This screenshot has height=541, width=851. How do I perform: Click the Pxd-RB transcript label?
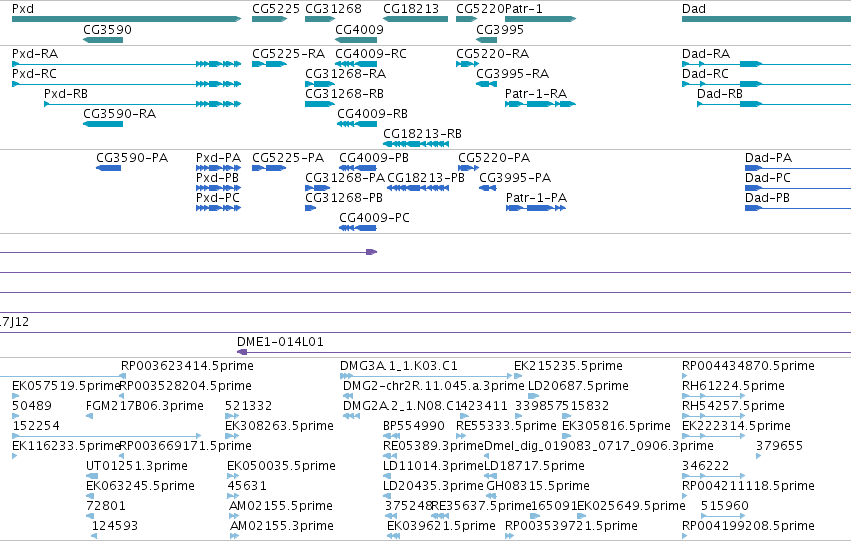pos(66,94)
